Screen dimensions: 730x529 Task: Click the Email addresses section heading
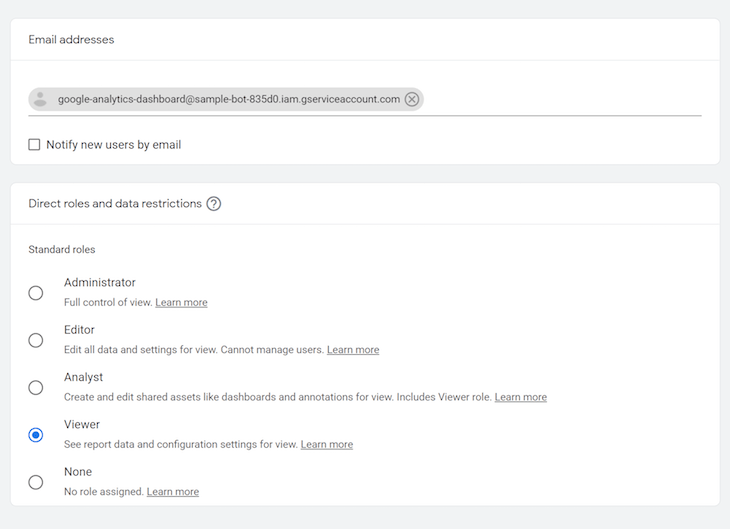(71, 40)
